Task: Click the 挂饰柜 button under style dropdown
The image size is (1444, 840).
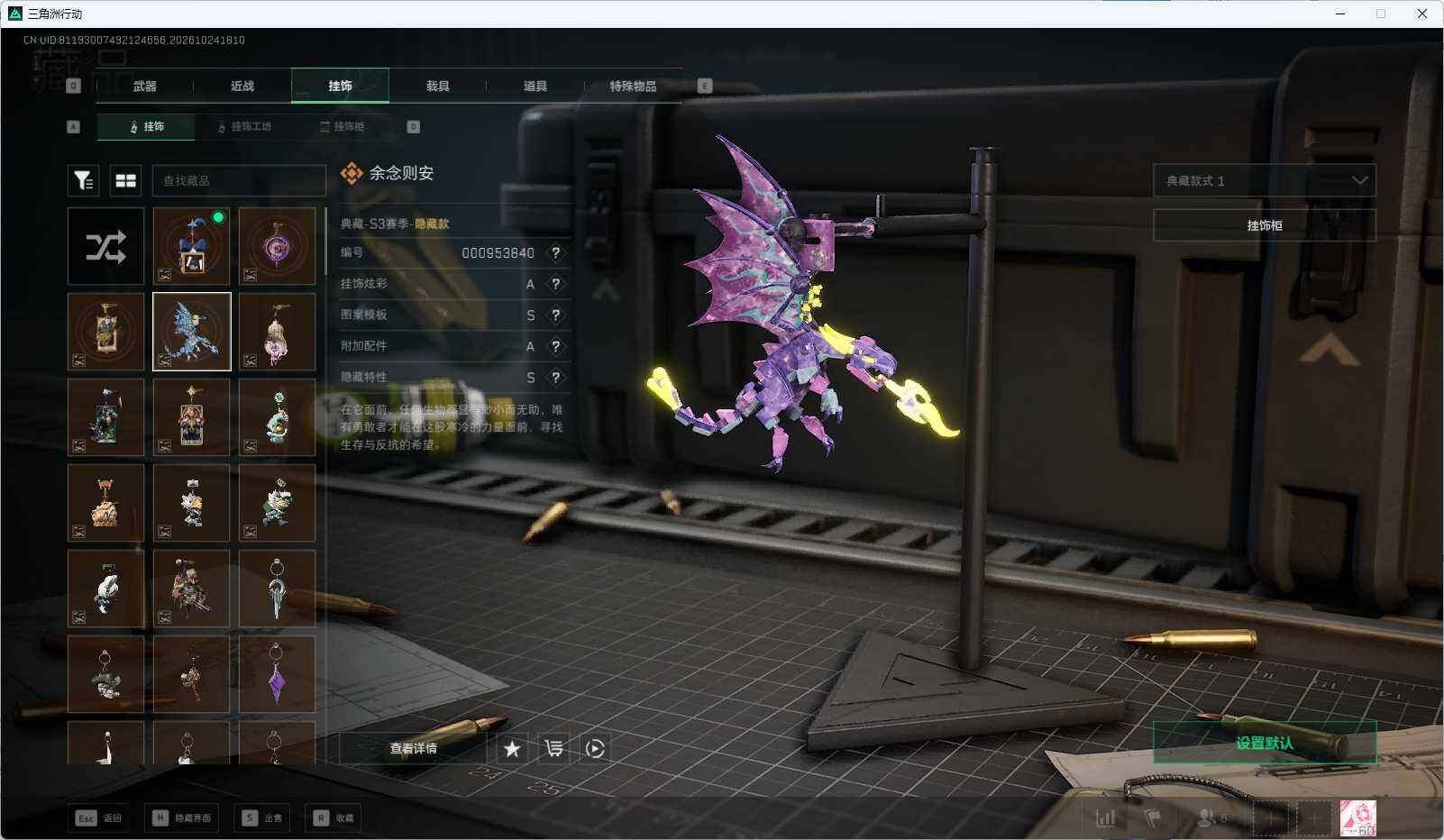Action: tap(1265, 225)
